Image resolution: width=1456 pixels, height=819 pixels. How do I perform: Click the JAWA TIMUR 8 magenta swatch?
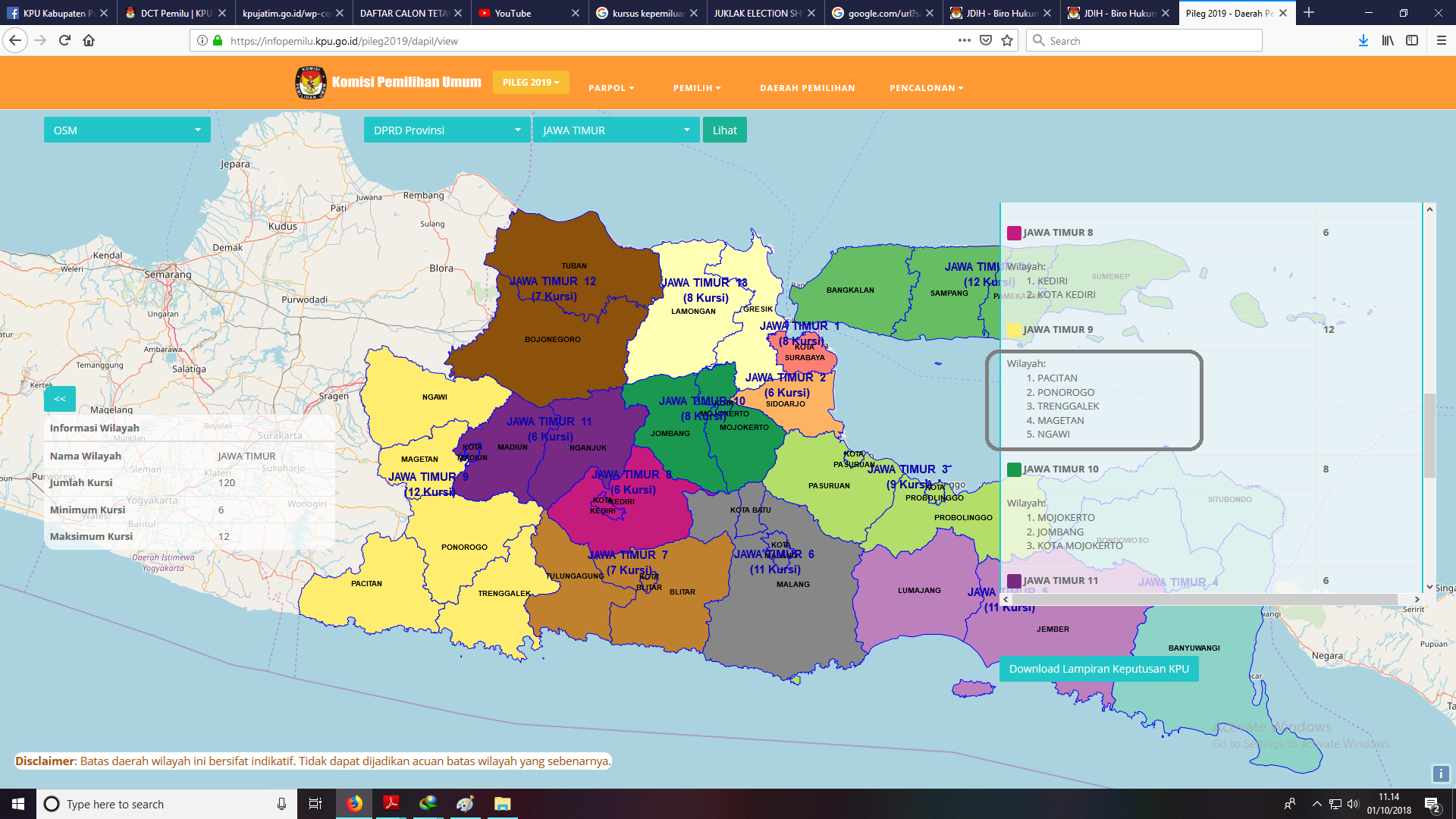click(x=1014, y=233)
